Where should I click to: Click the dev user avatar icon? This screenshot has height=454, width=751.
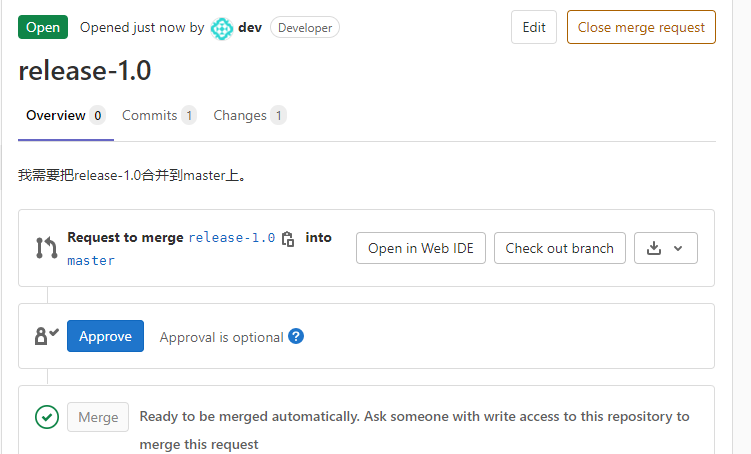coord(222,28)
